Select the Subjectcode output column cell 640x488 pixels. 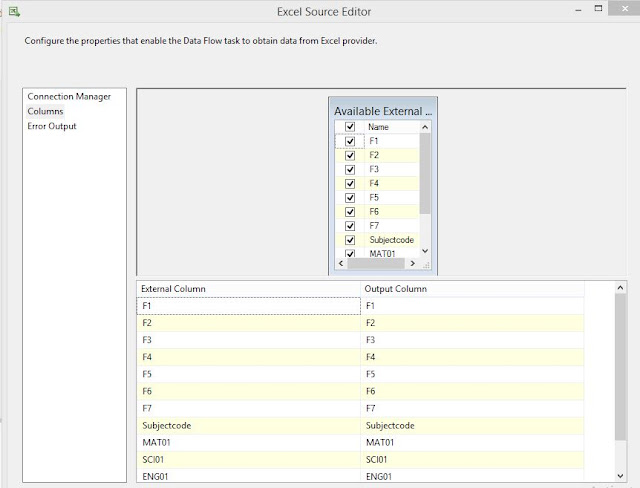coord(472,426)
